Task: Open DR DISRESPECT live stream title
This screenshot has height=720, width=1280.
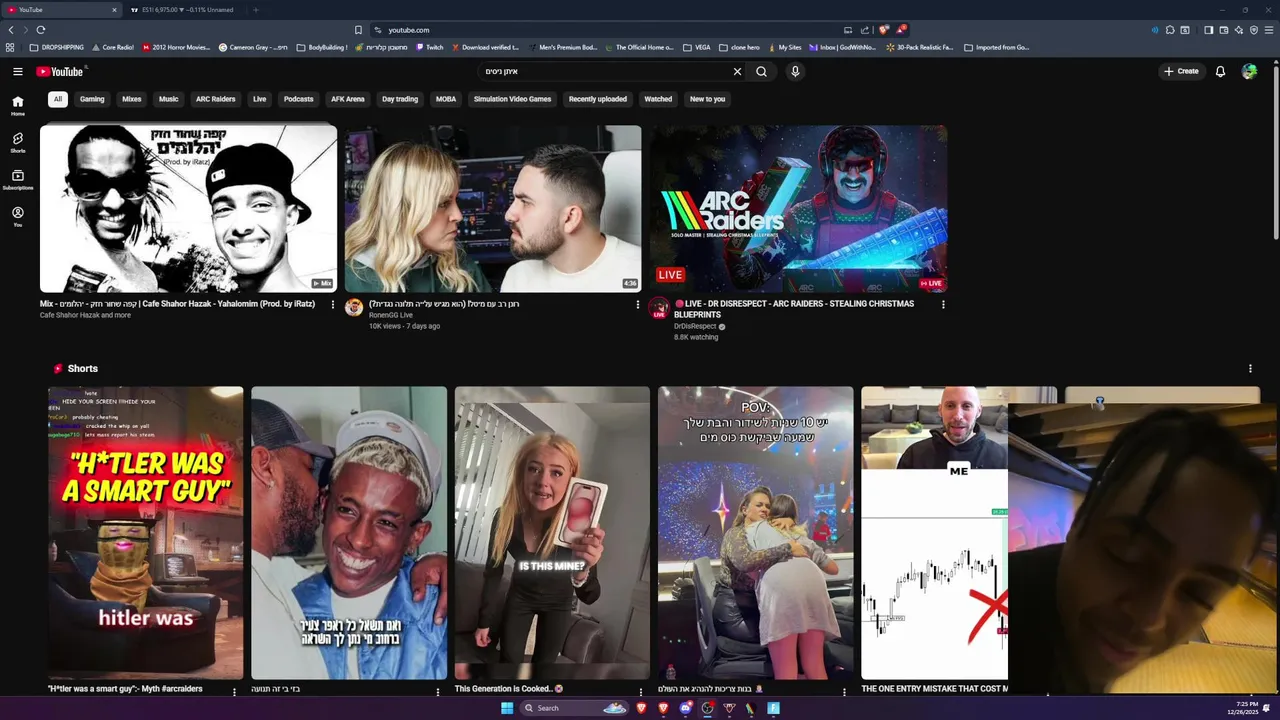Action: [x=794, y=309]
